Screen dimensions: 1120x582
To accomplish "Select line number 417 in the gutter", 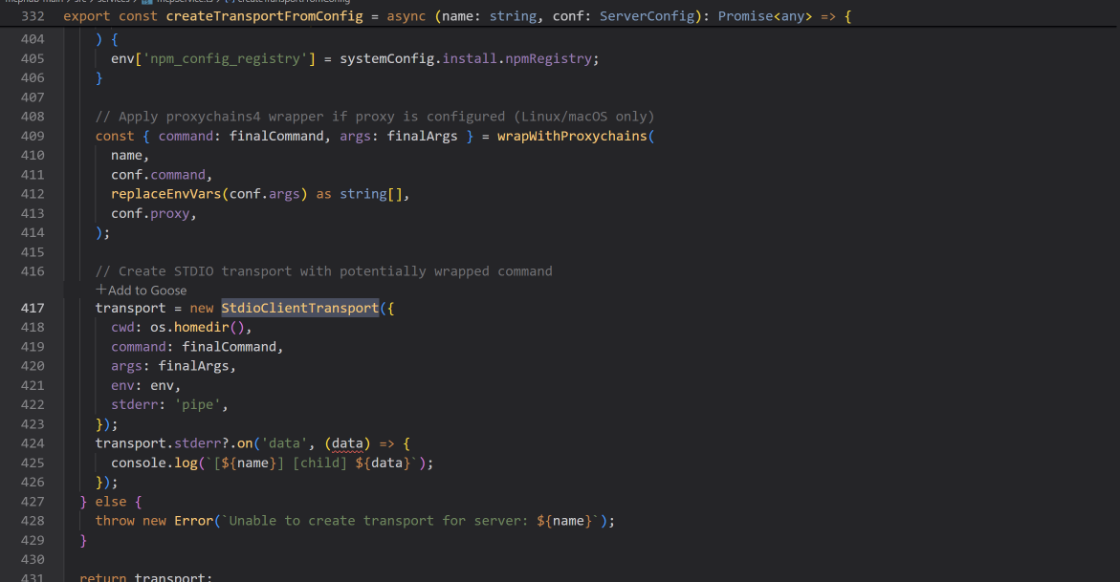I will [33, 308].
